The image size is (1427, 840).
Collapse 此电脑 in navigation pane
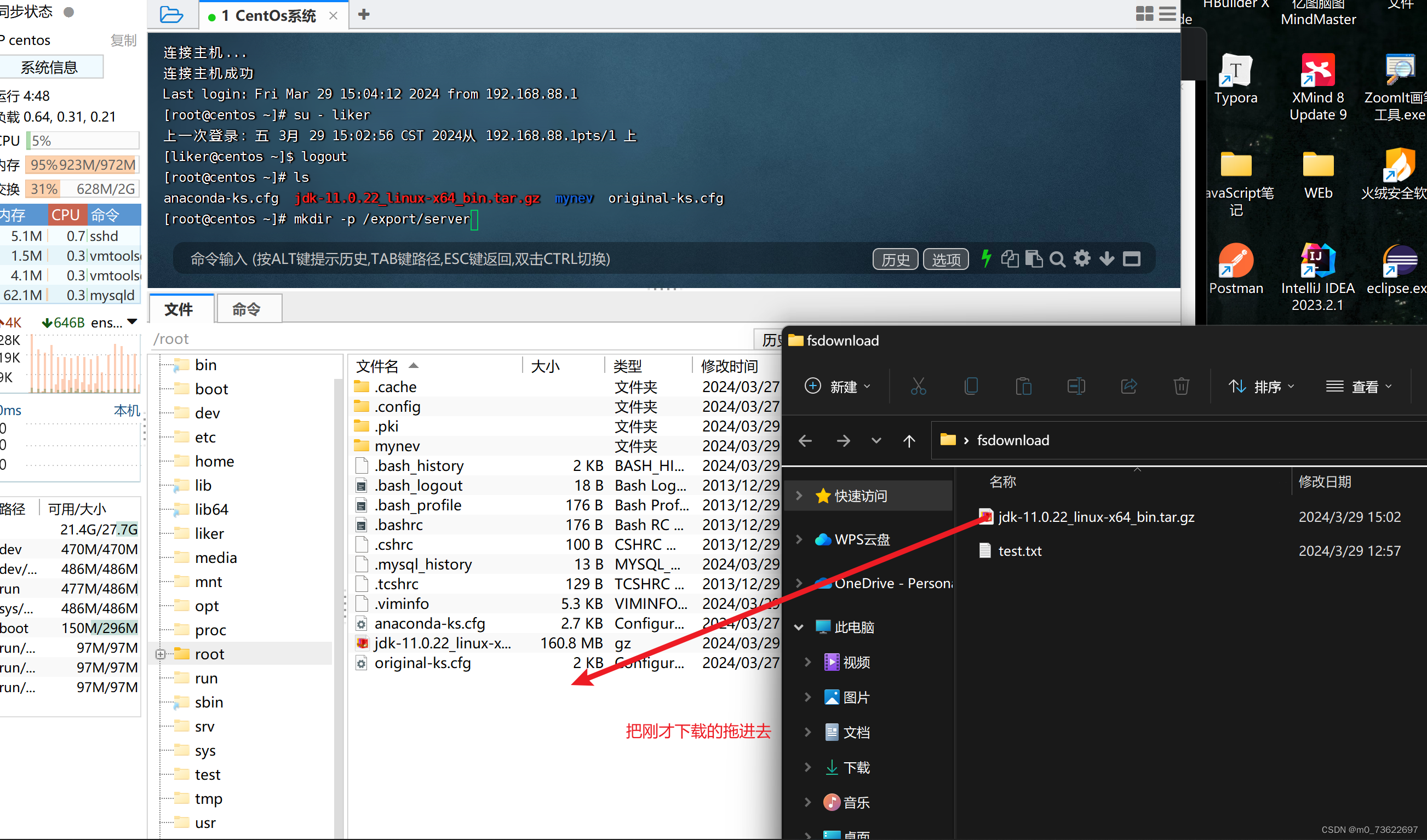[x=799, y=627]
